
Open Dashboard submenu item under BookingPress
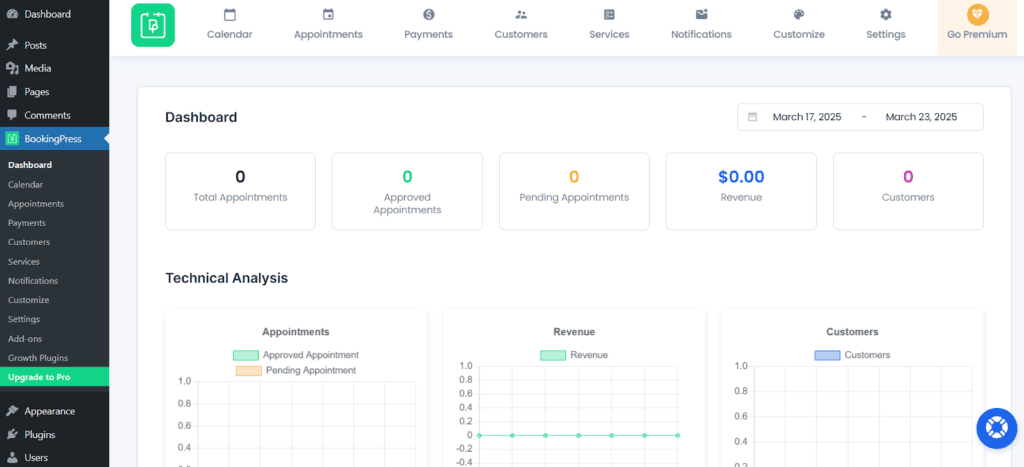coord(30,165)
